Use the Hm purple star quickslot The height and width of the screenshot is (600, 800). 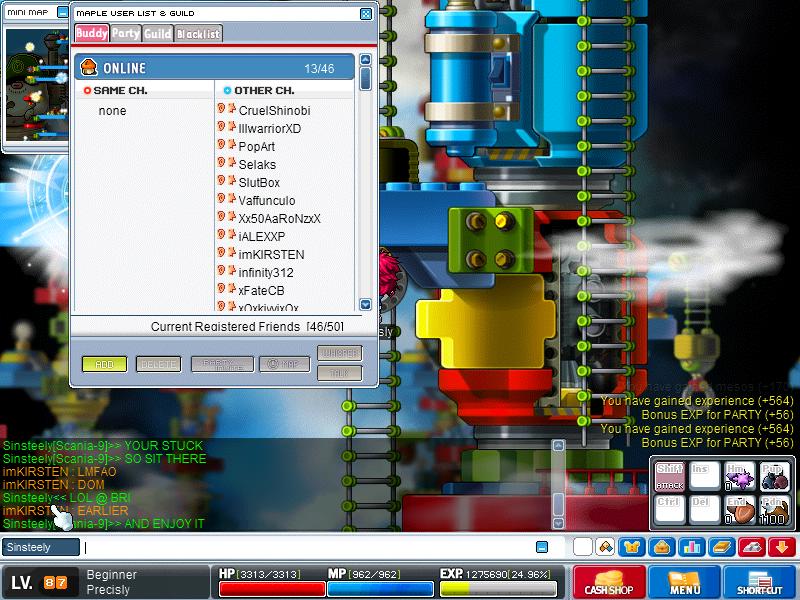coord(740,477)
